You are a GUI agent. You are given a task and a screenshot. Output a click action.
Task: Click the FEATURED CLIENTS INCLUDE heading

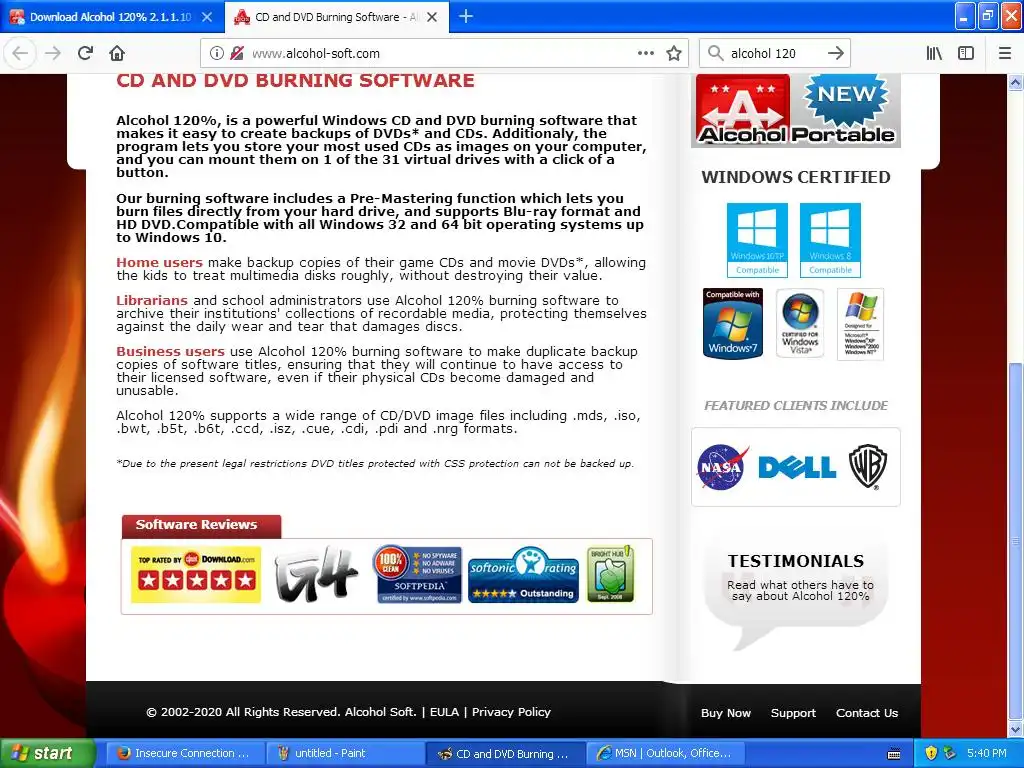pyautogui.click(x=795, y=406)
